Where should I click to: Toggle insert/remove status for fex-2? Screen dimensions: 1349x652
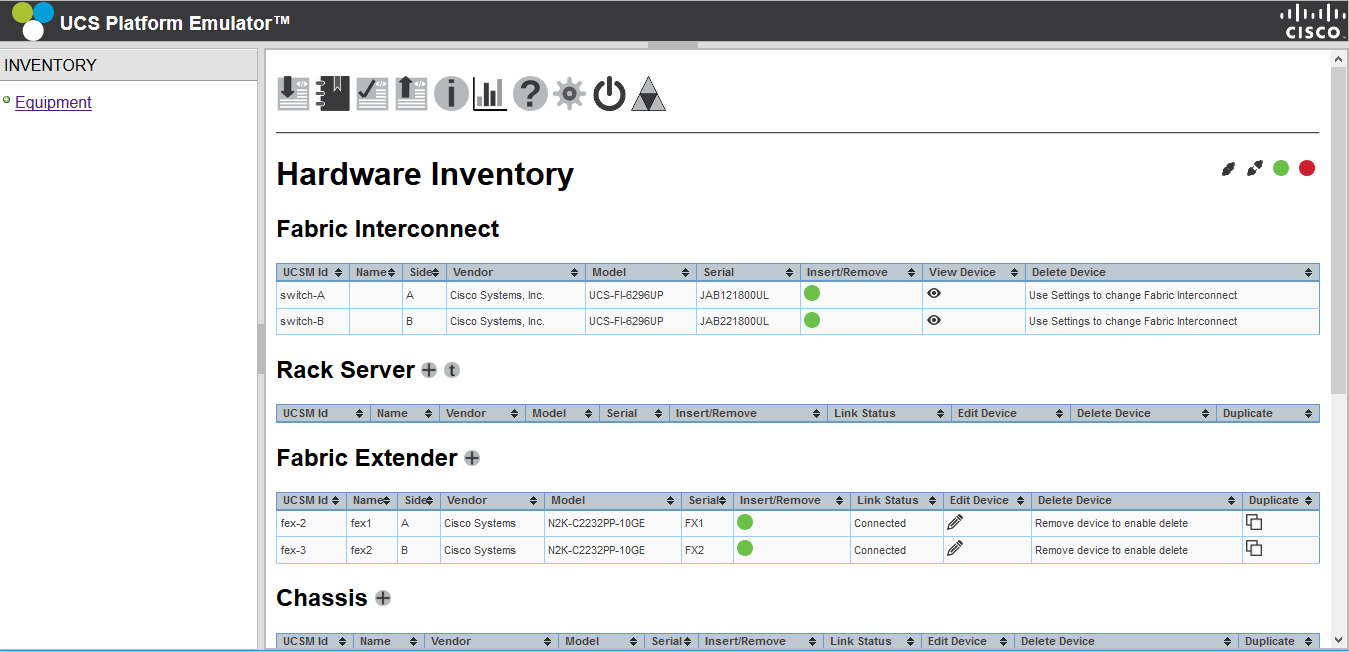745,522
